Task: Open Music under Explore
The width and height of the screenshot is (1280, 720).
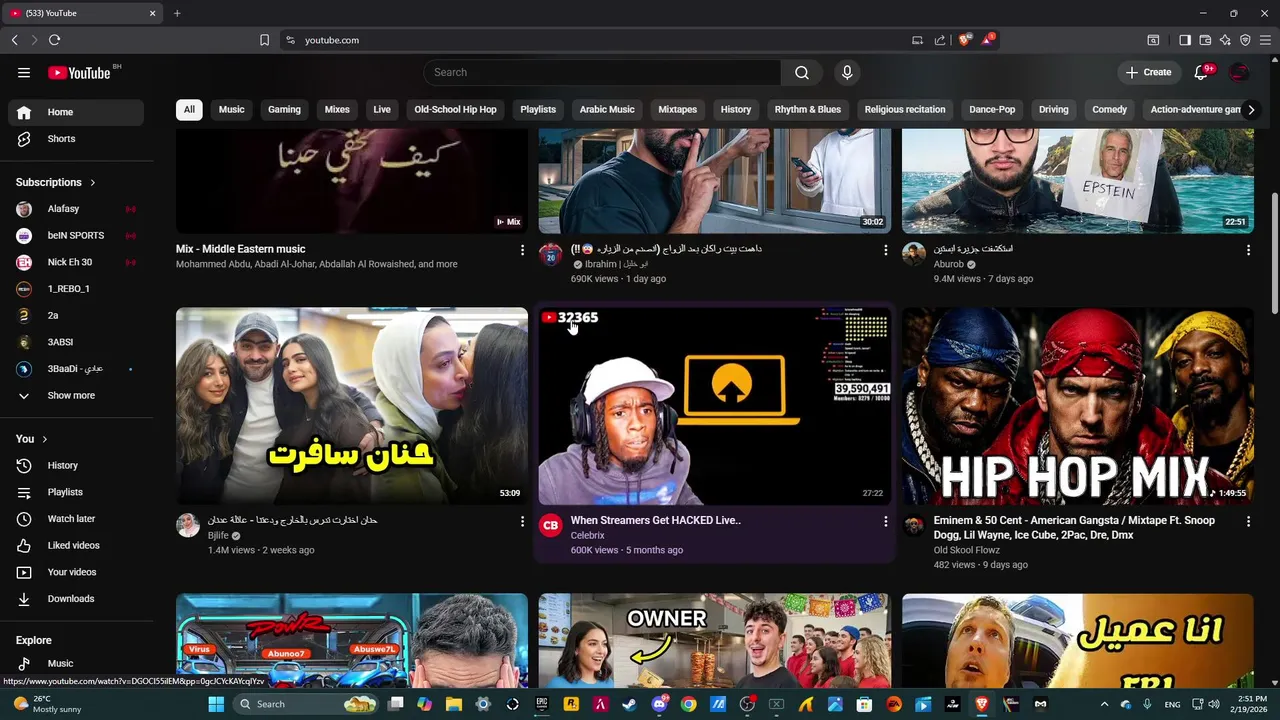Action: pos(76,663)
